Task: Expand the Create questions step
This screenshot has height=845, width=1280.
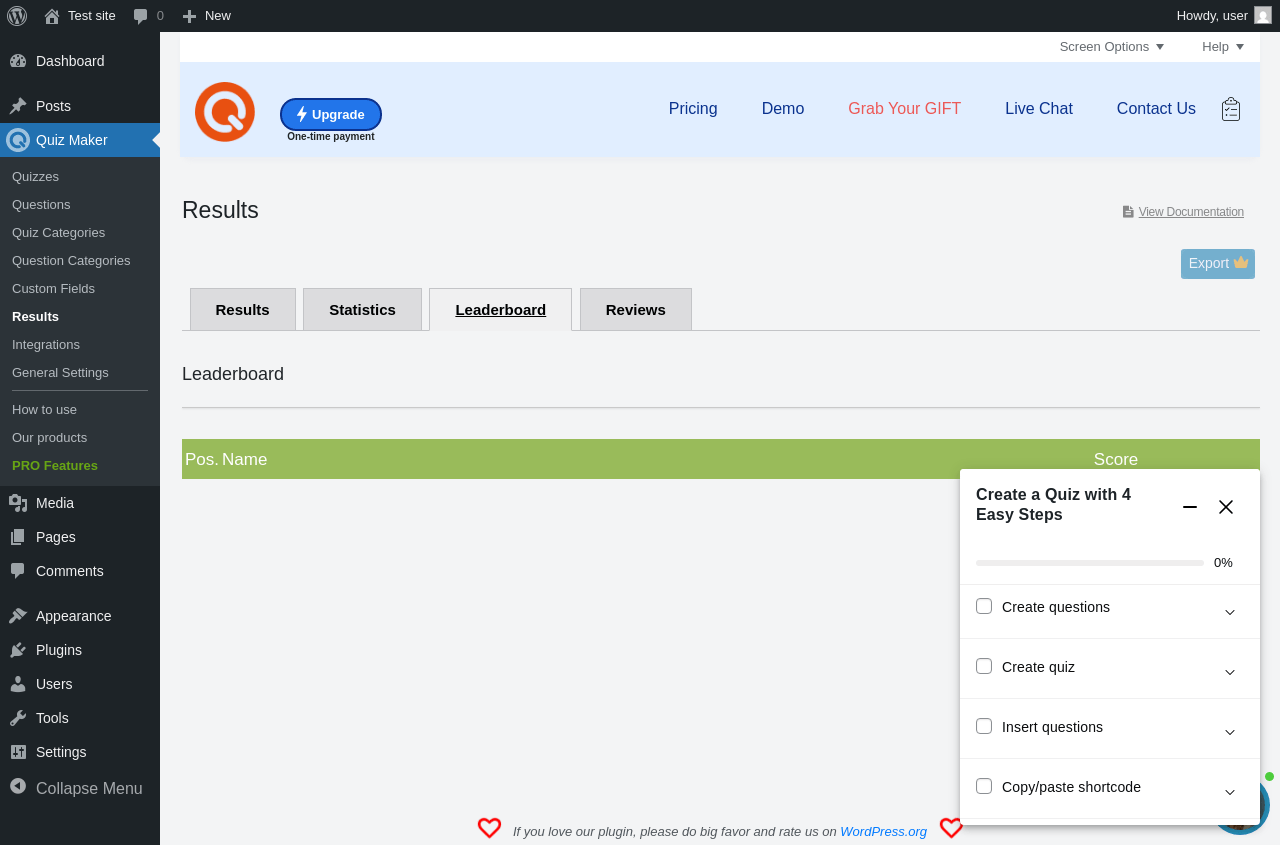Action: click(x=1230, y=612)
